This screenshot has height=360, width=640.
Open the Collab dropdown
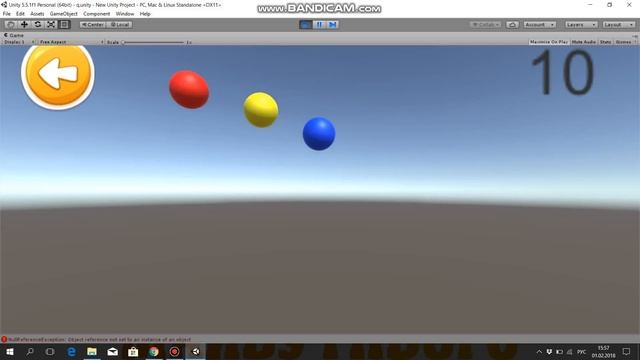click(485, 24)
